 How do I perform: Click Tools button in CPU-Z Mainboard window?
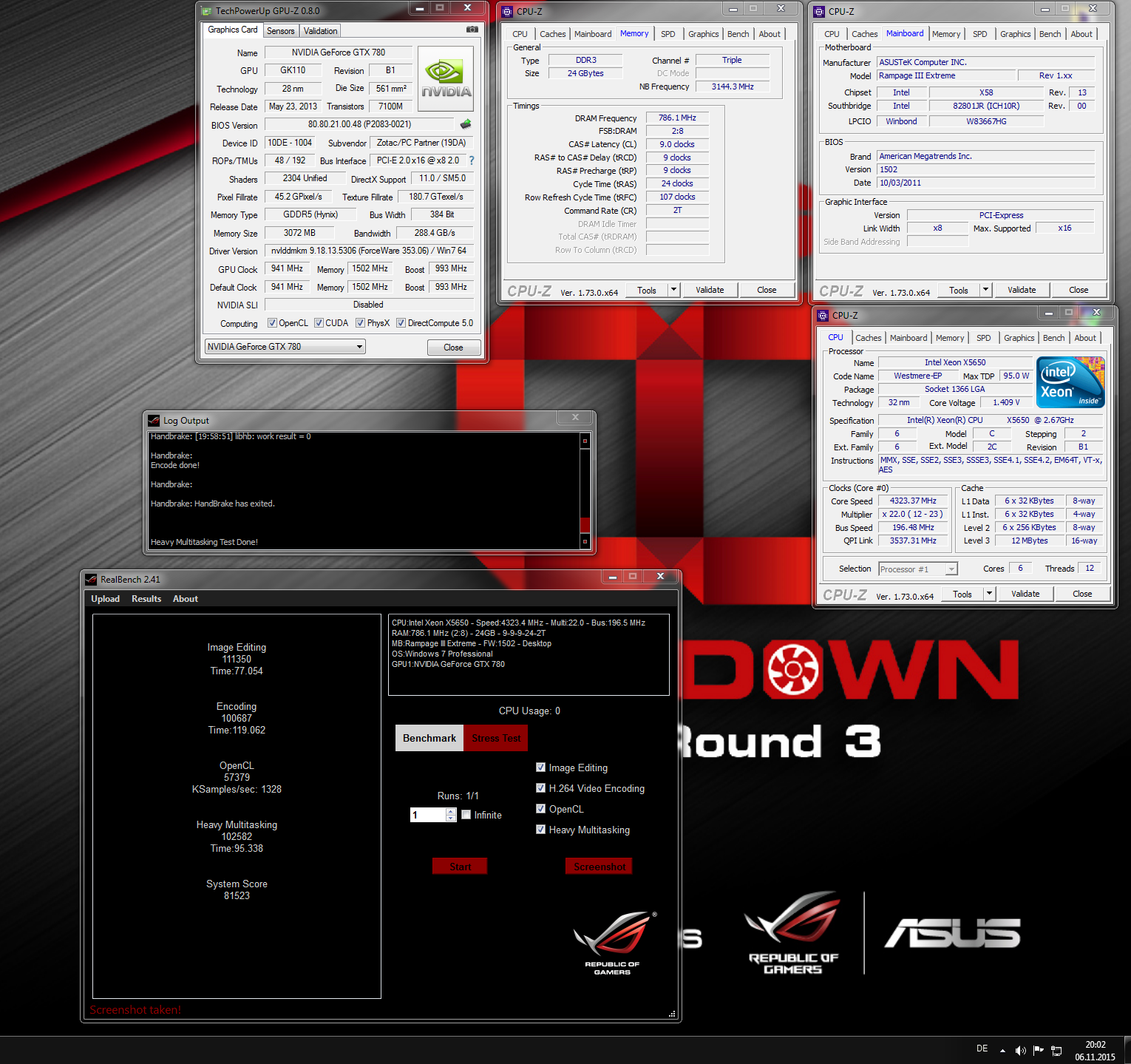958,290
